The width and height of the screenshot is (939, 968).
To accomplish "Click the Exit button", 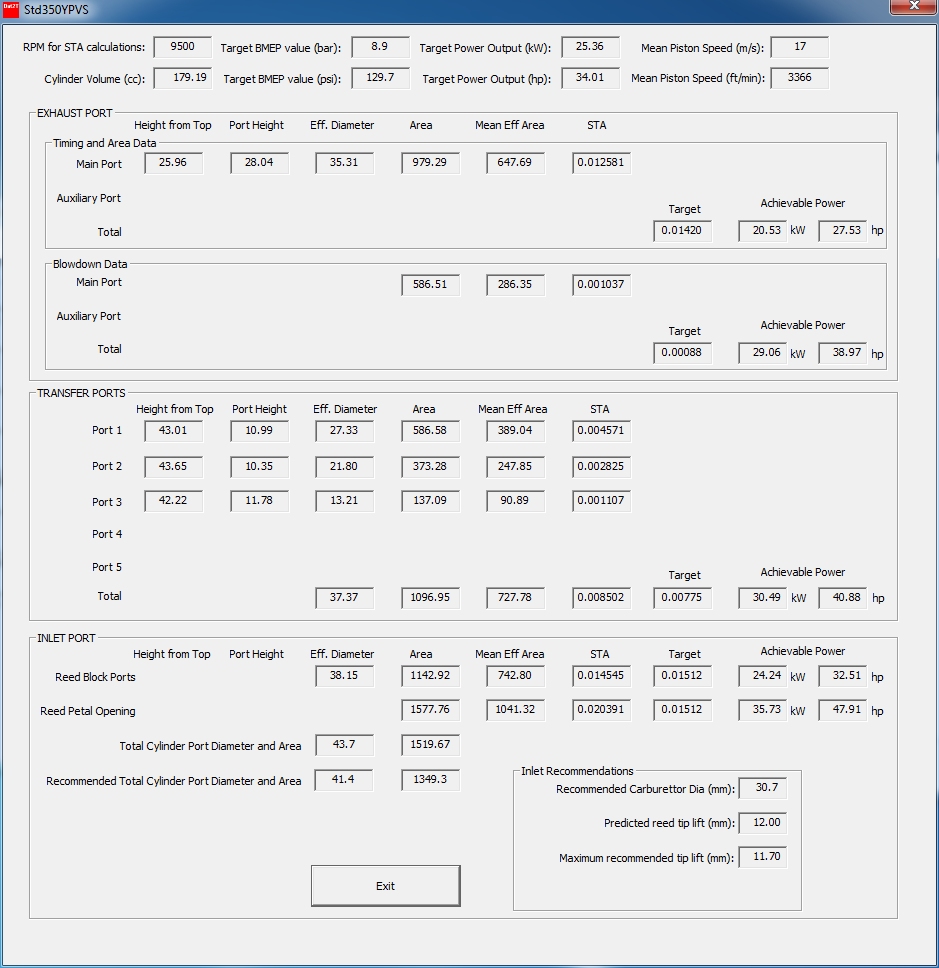I will [385, 886].
